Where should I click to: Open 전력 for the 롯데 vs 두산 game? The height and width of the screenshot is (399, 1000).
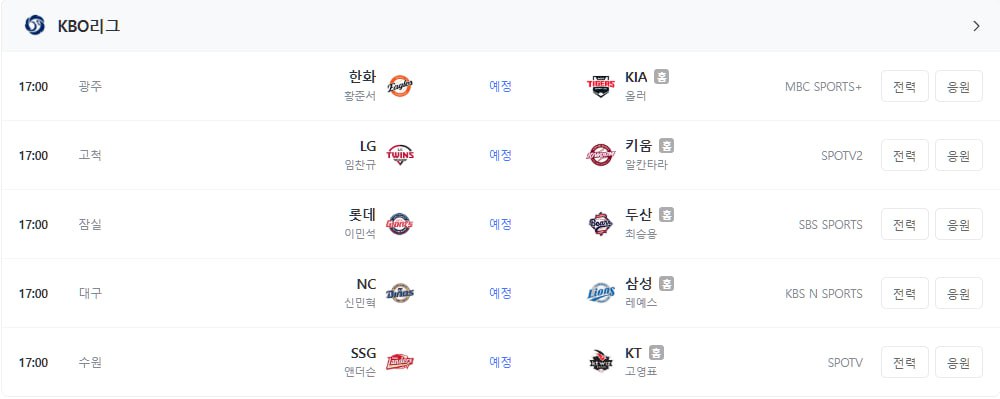(904, 224)
